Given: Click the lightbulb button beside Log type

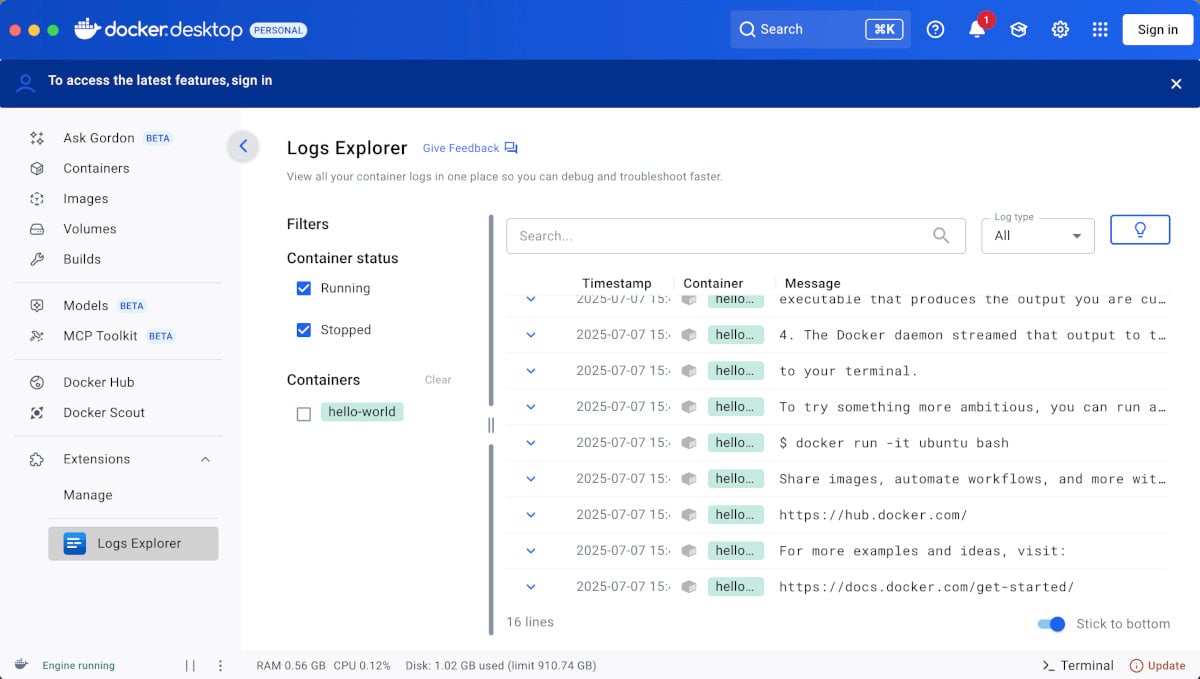Looking at the screenshot, I should coord(1140,230).
